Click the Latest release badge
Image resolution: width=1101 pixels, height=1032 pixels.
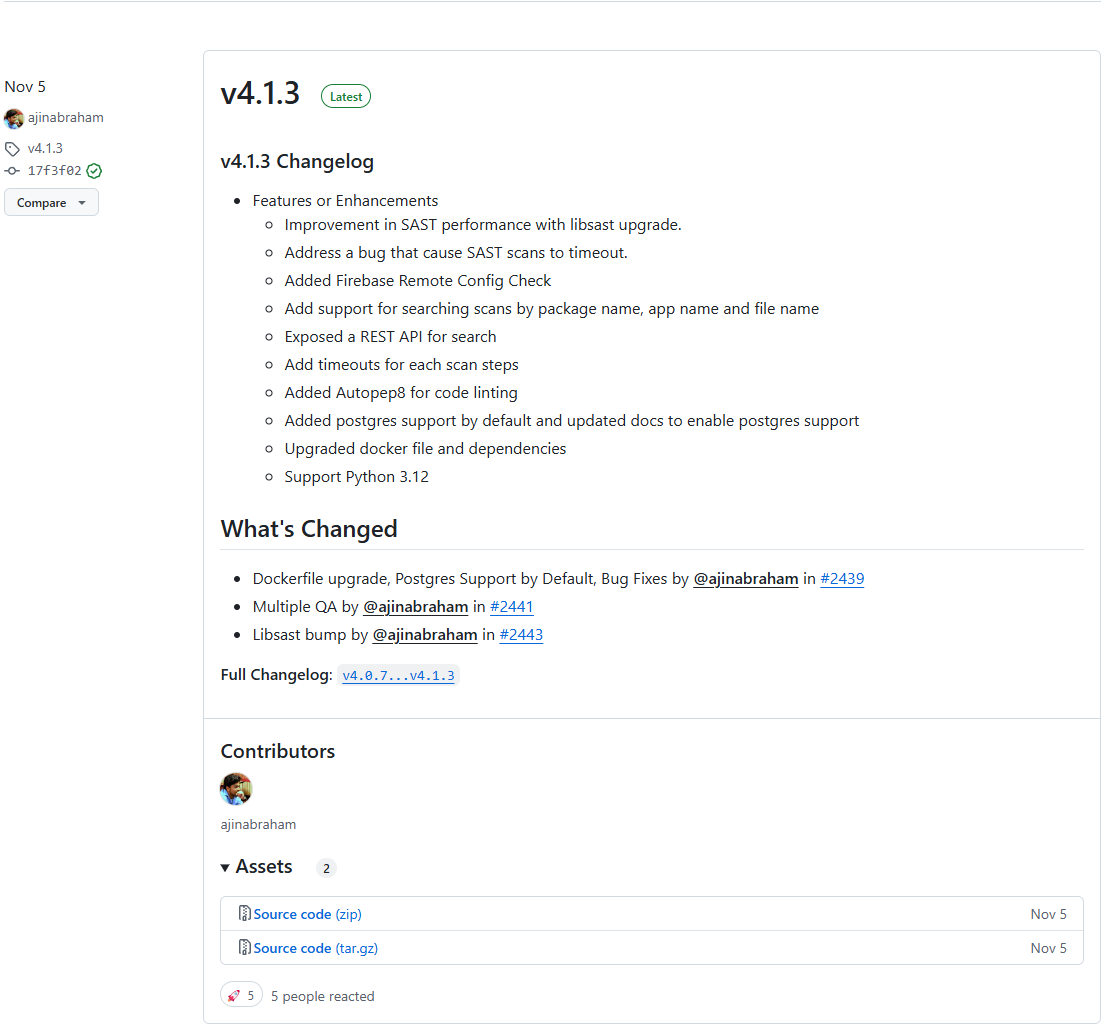pyautogui.click(x=345, y=96)
